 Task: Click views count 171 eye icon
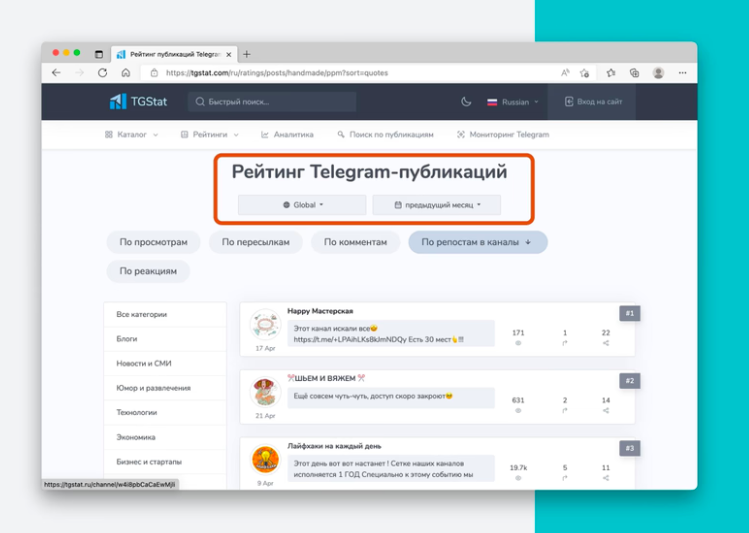(518, 343)
